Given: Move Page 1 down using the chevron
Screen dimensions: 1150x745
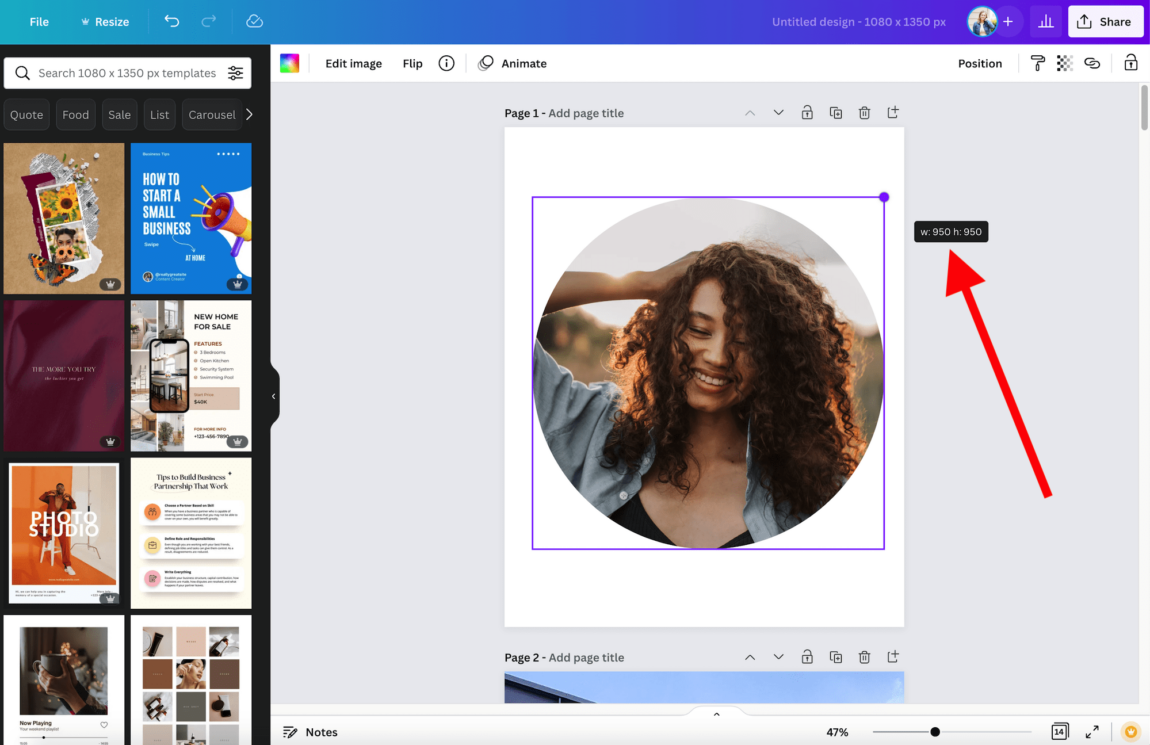Looking at the screenshot, I should click(x=778, y=112).
